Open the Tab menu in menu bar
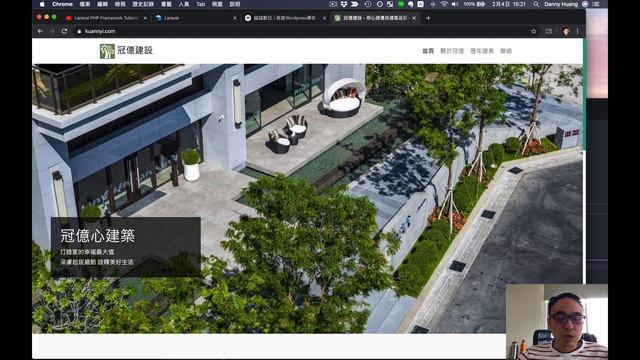The image size is (640, 360). pos(200,4)
